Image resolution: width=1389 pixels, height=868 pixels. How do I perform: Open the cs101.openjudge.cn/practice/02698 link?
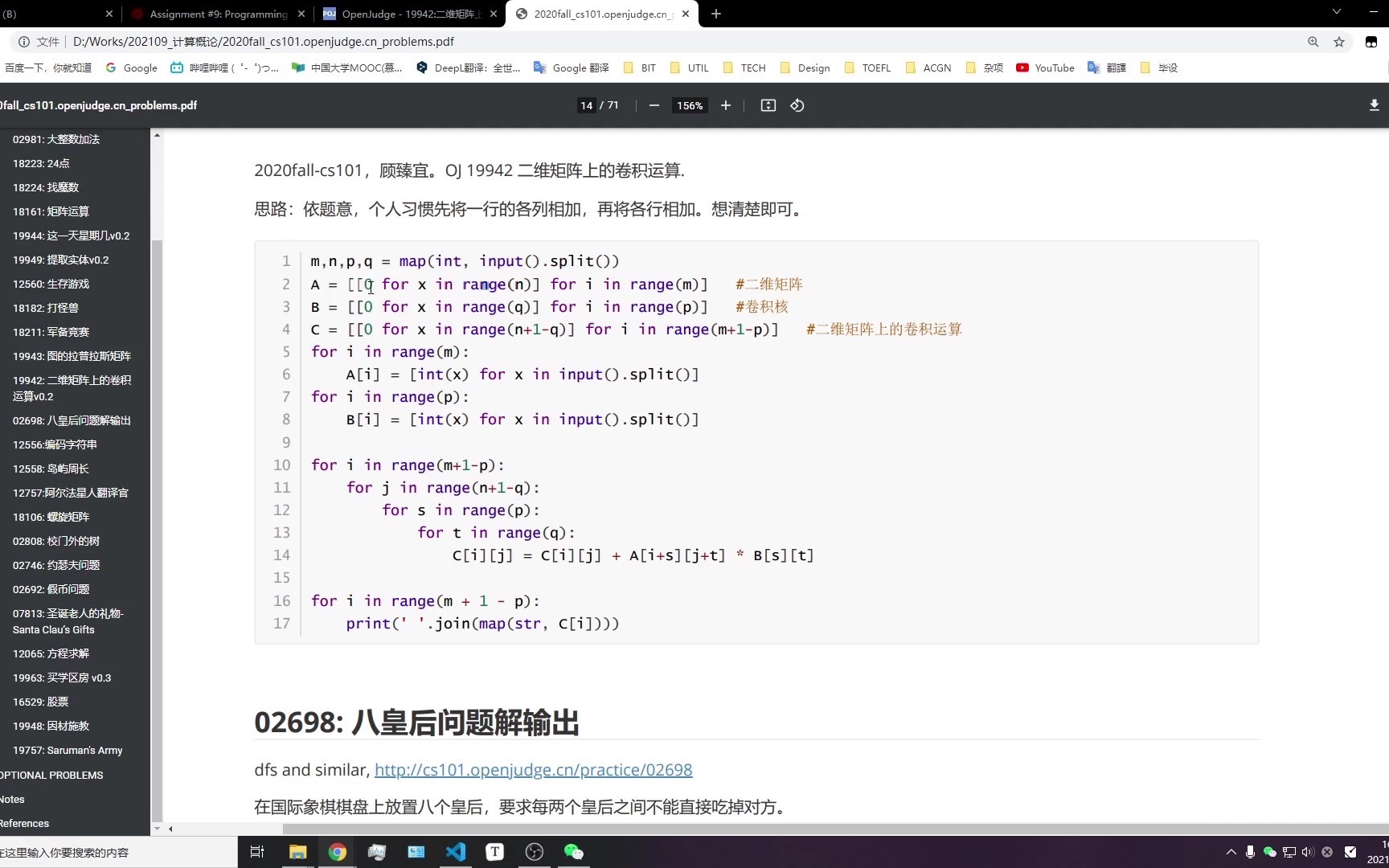[x=533, y=769]
